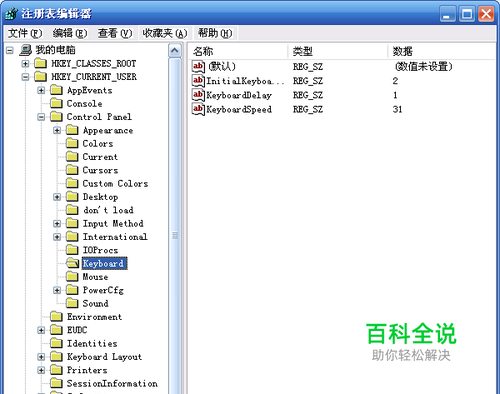Expand the International key
Screen dimensions: 500x394
57,237
